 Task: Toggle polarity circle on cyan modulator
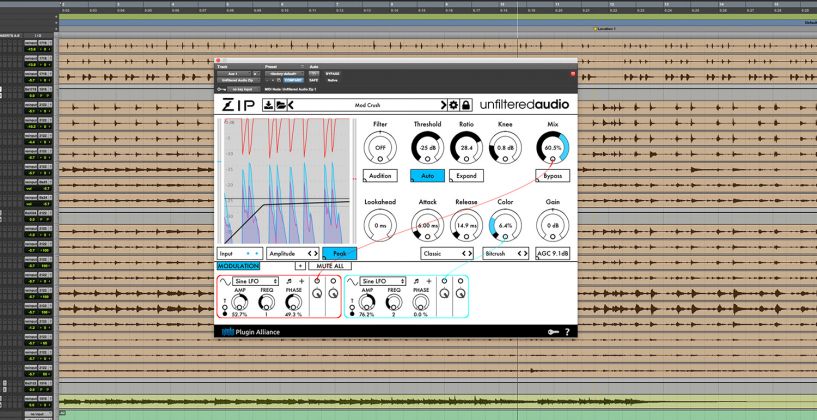click(352, 314)
